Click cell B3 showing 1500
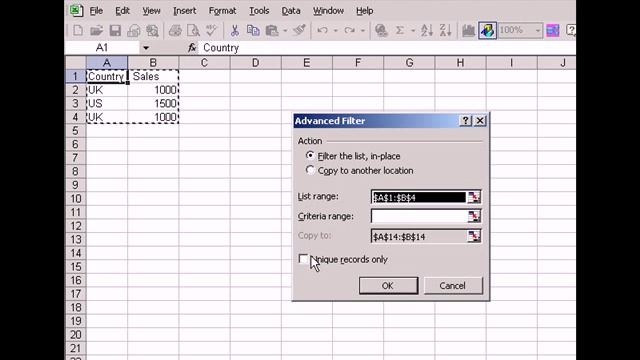The image size is (640, 360). (x=153, y=104)
